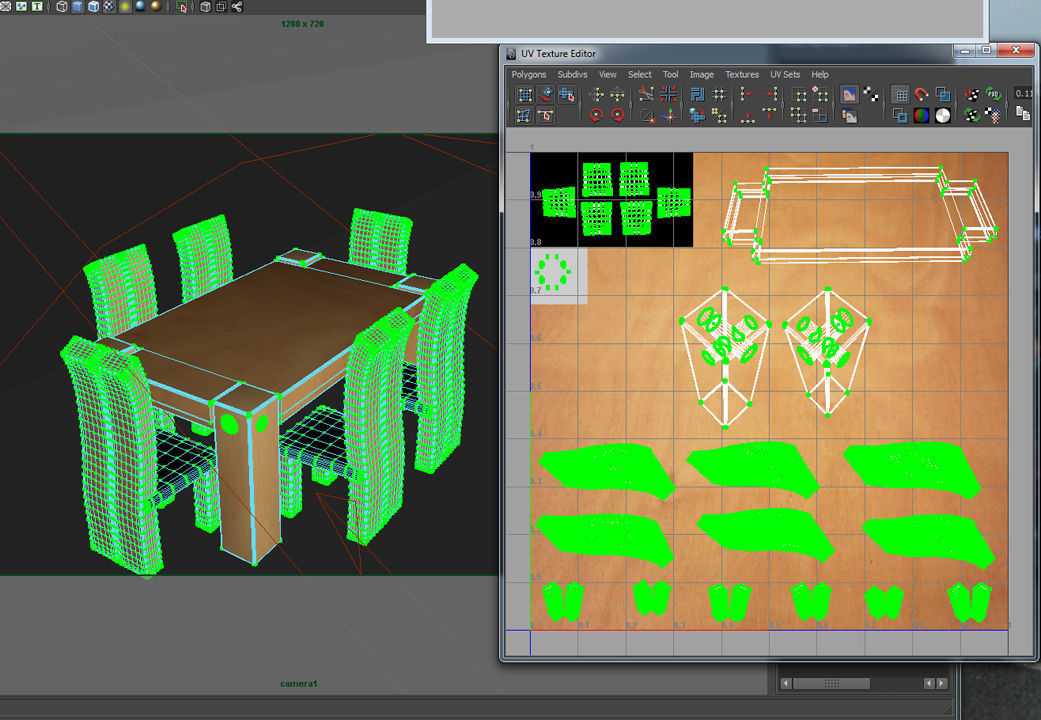Select the UV Smudge tool icon
Image resolution: width=1041 pixels, height=720 pixels.
pyautogui.click(x=546, y=95)
